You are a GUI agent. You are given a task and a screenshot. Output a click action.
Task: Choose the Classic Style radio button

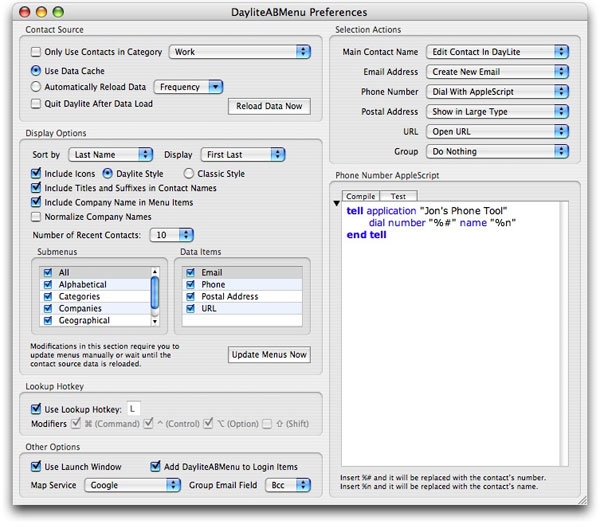188,173
